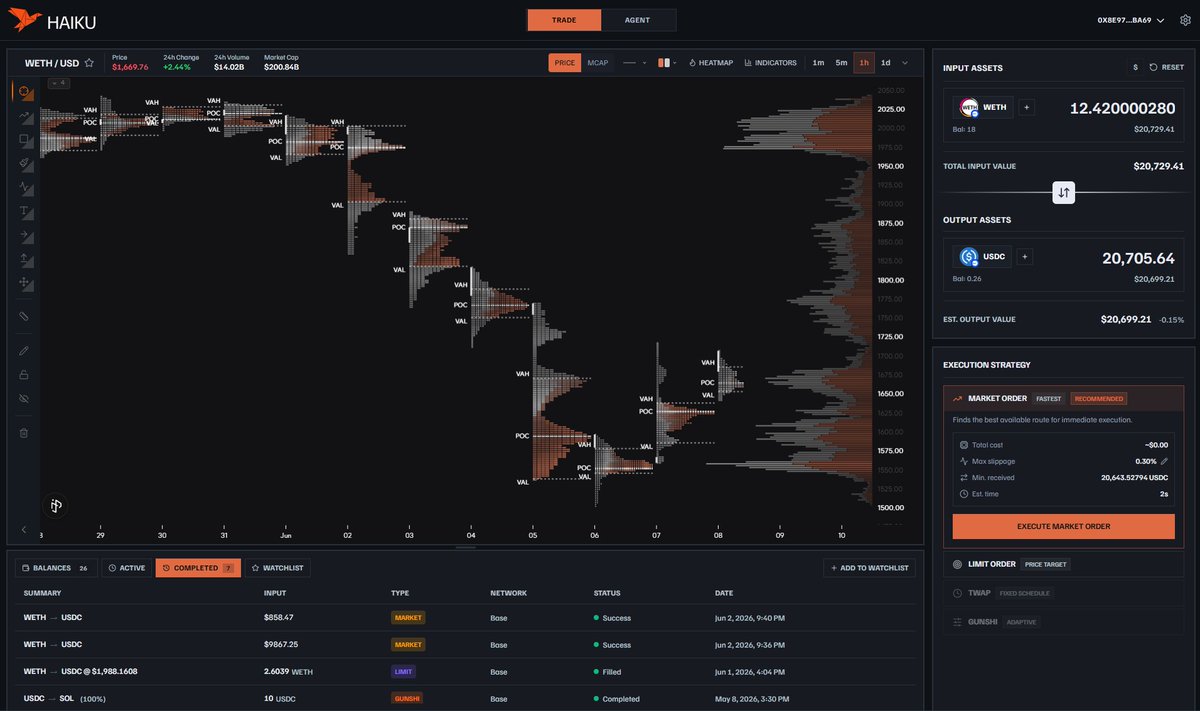Switch chart to MCAP mode

pyautogui.click(x=598, y=63)
